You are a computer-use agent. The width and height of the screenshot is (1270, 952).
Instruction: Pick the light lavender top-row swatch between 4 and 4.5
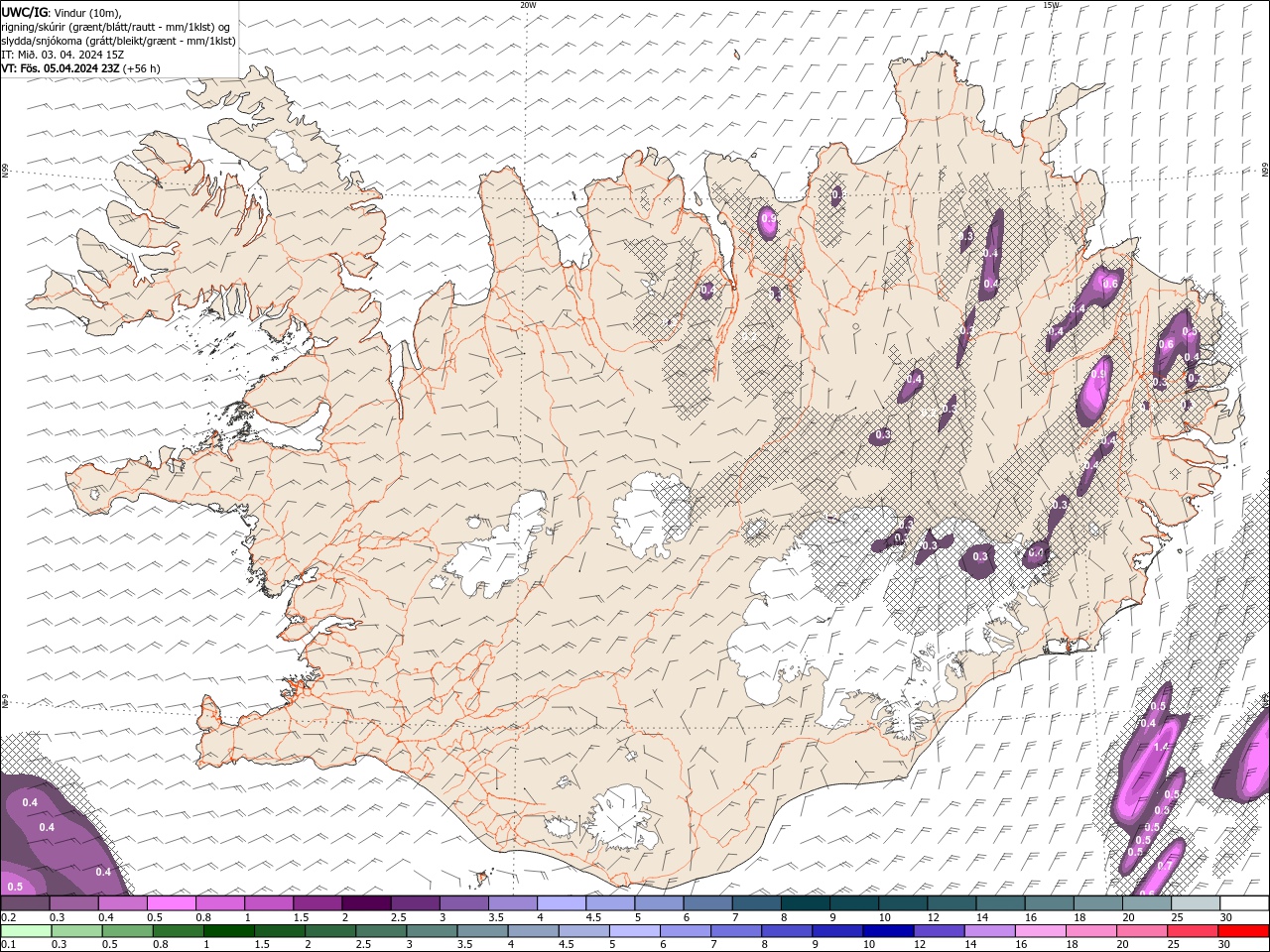click(562, 903)
